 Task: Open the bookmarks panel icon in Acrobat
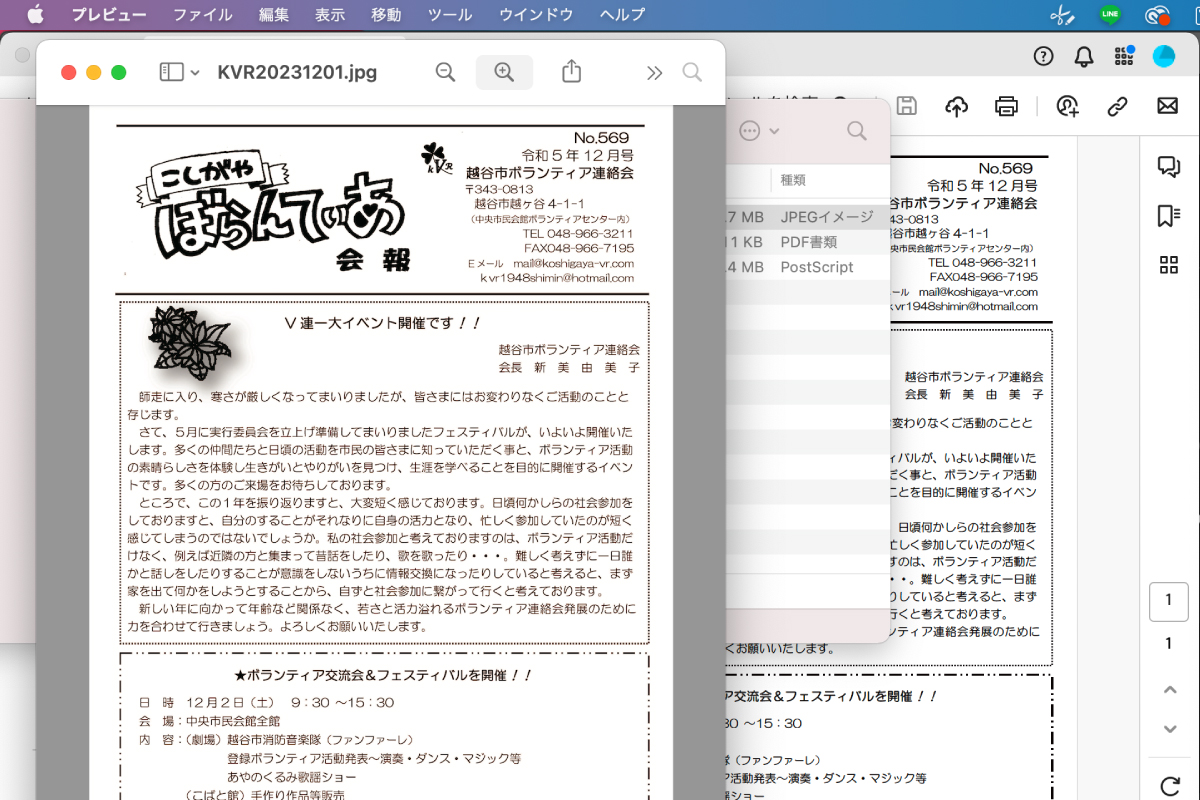[x=1168, y=216]
